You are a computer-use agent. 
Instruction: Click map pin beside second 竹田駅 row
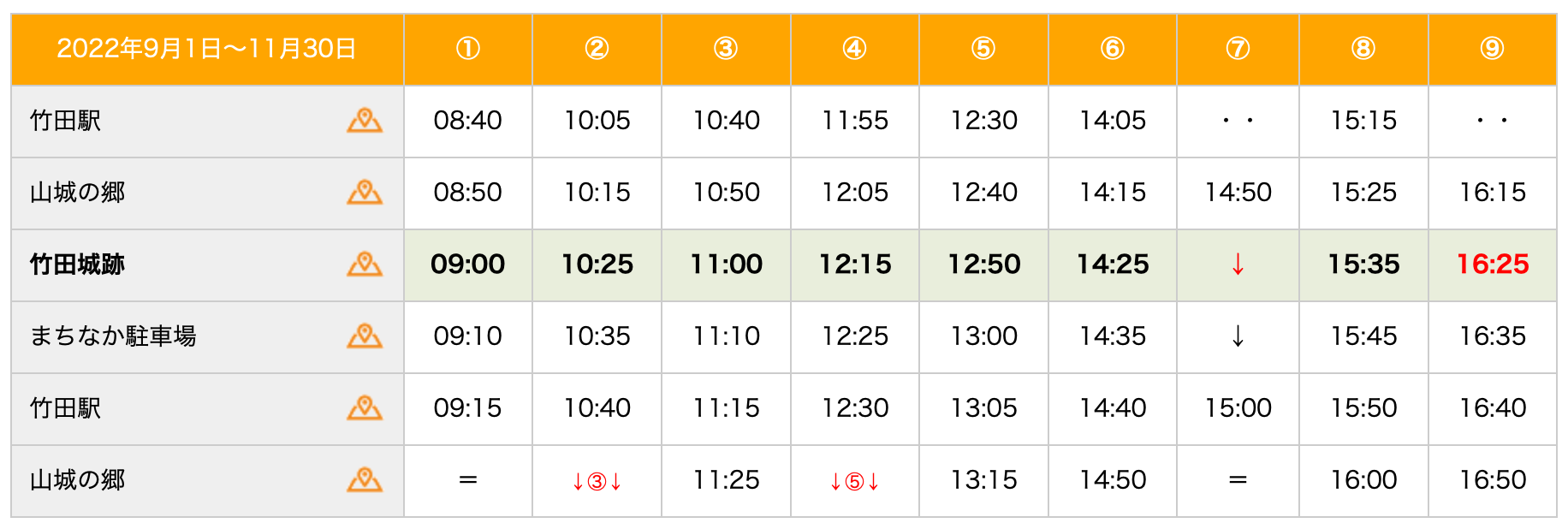[365, 408]
